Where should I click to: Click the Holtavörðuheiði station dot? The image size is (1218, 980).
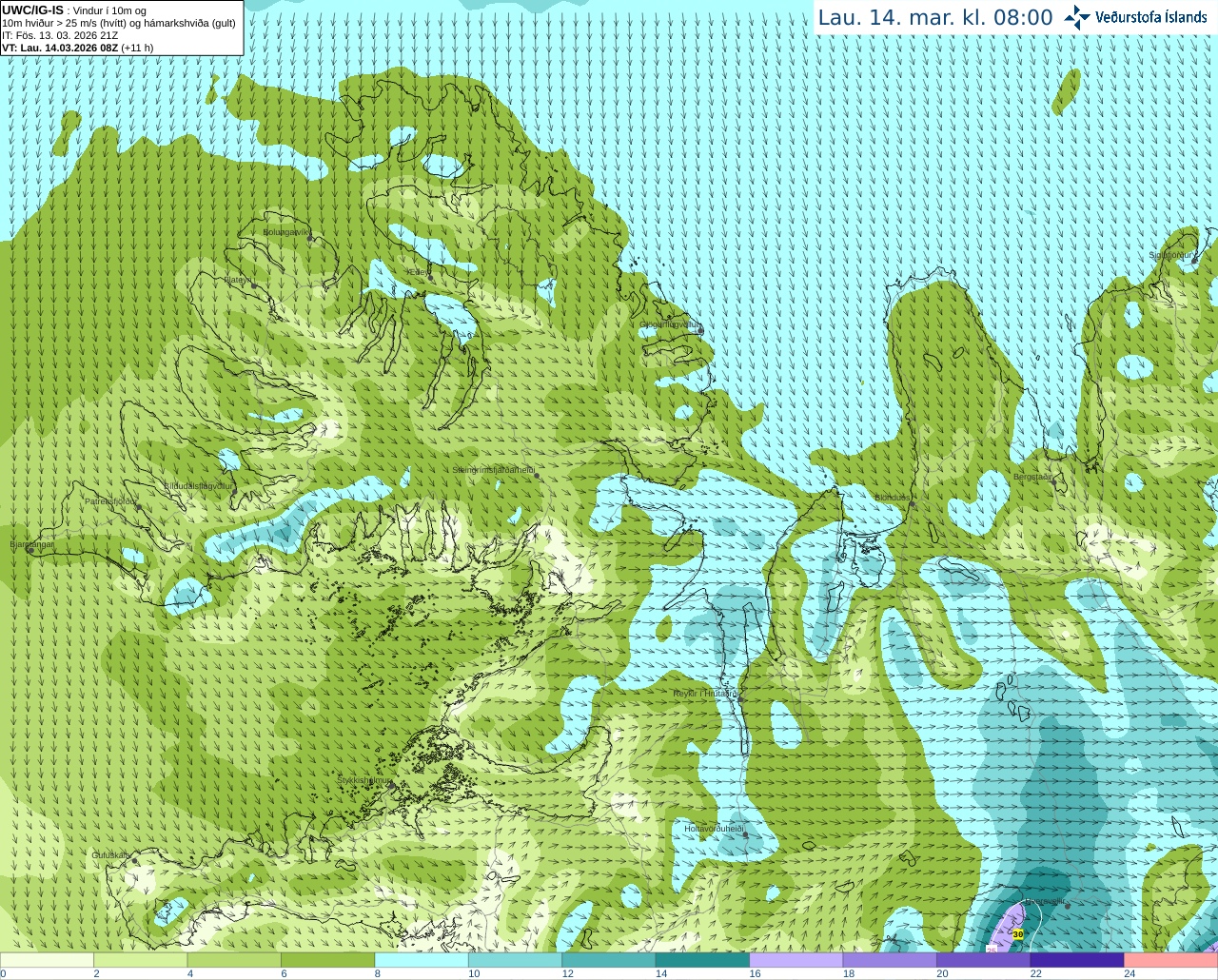(745, 835)
